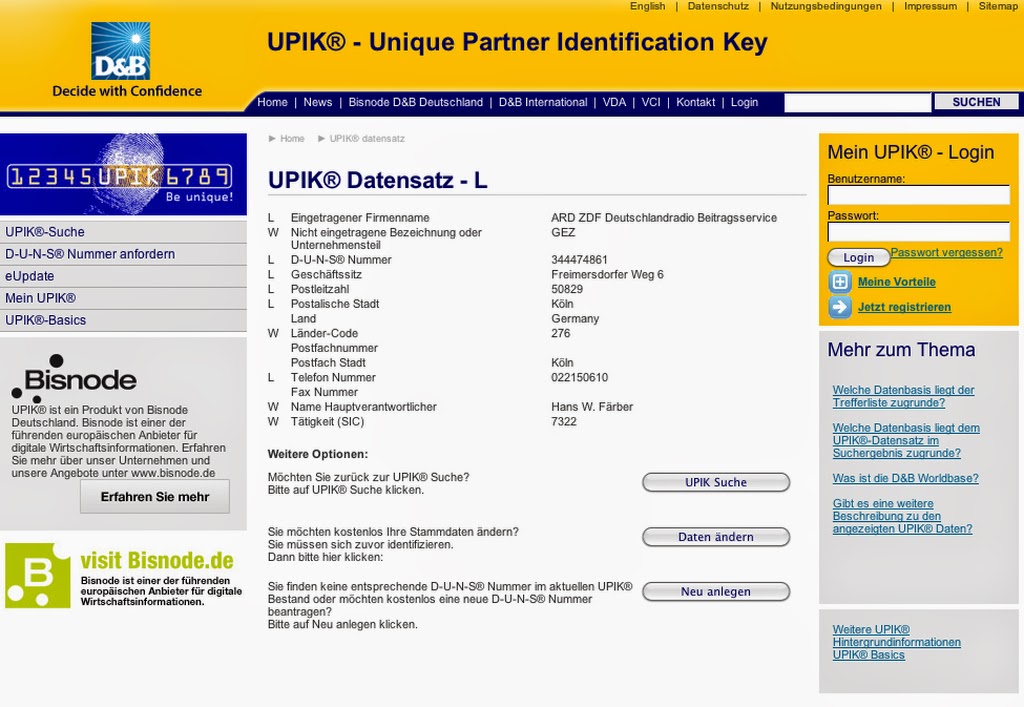Open the Home menu item
The image size is (1024, 707).
272,102
